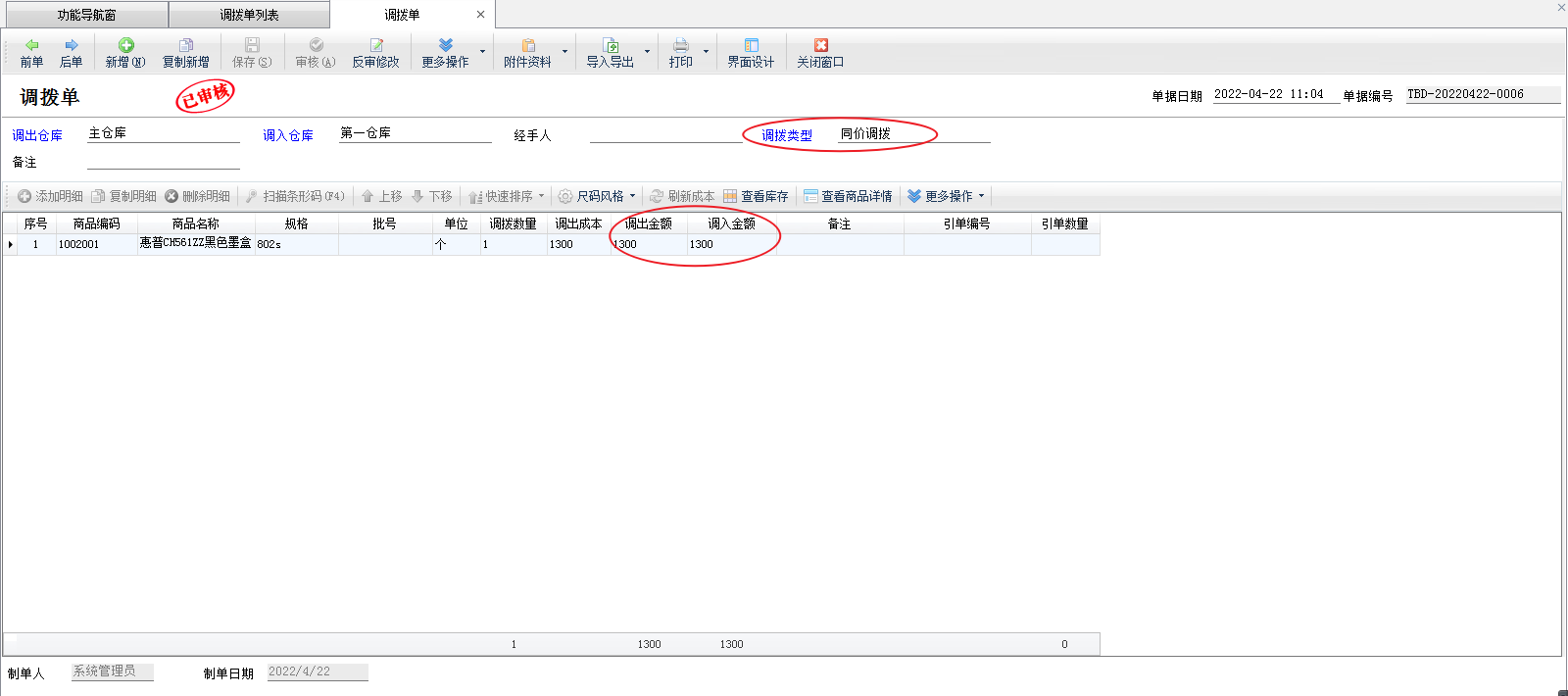This screenshot has height=696, width=1568.
Task: Click the 反审修改 un-audit edit icon
Action: 375,45
